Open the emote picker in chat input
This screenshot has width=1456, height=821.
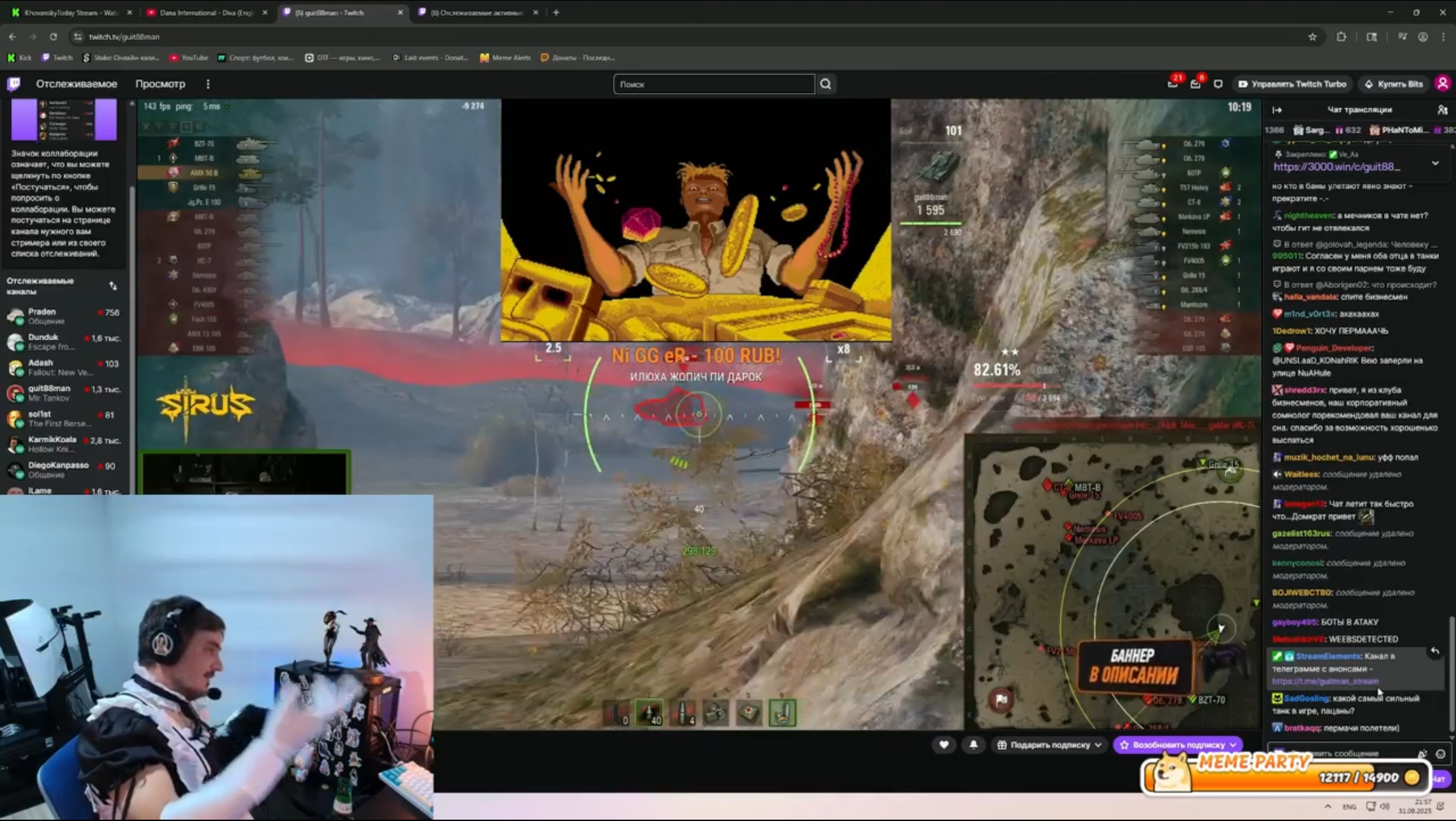click(1440, 754)
